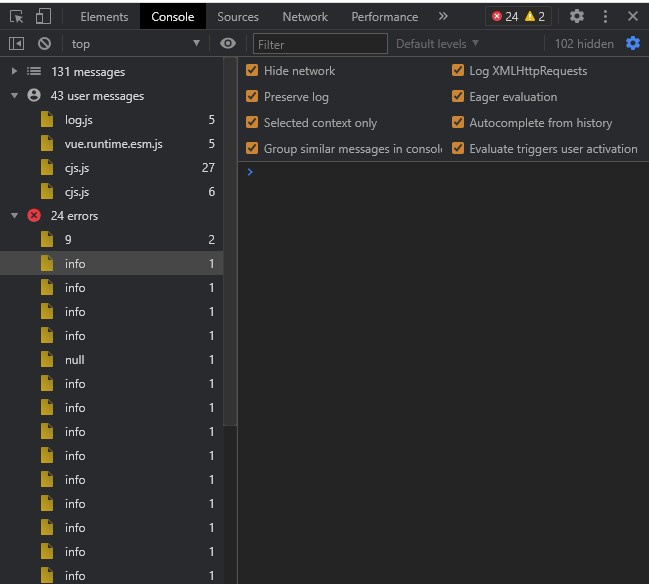Collapse the 24 errors group

pos(14,216)
